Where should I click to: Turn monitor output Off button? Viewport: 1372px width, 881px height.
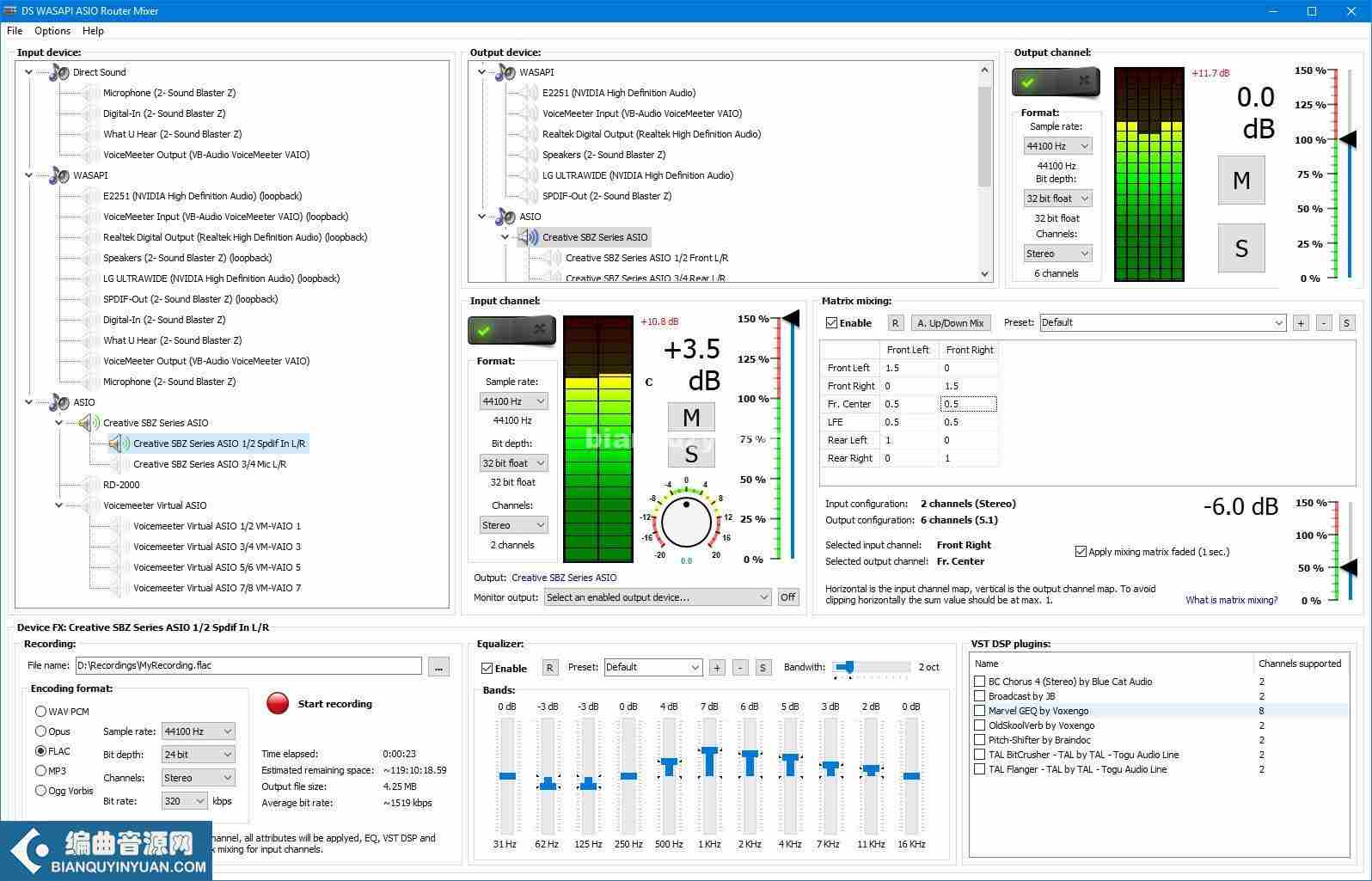point(787,597)
